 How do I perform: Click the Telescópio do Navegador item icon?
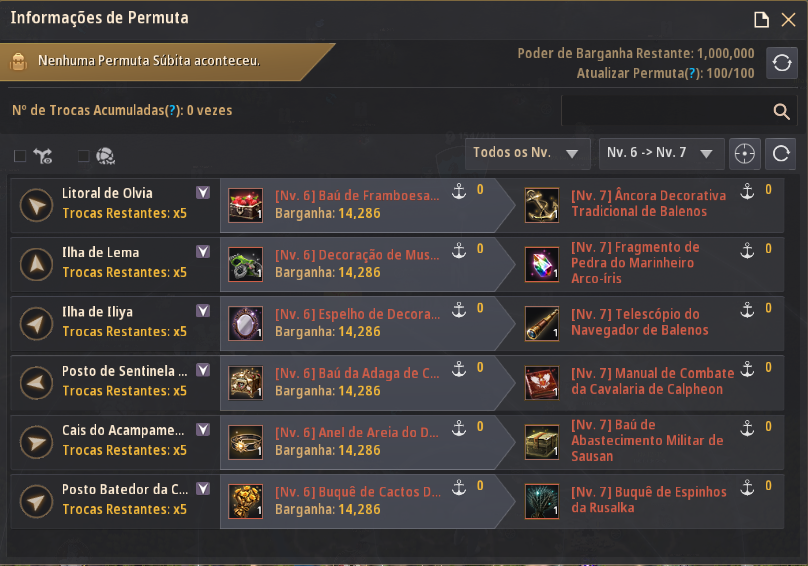pyautogui.click(x=542, y=322)
